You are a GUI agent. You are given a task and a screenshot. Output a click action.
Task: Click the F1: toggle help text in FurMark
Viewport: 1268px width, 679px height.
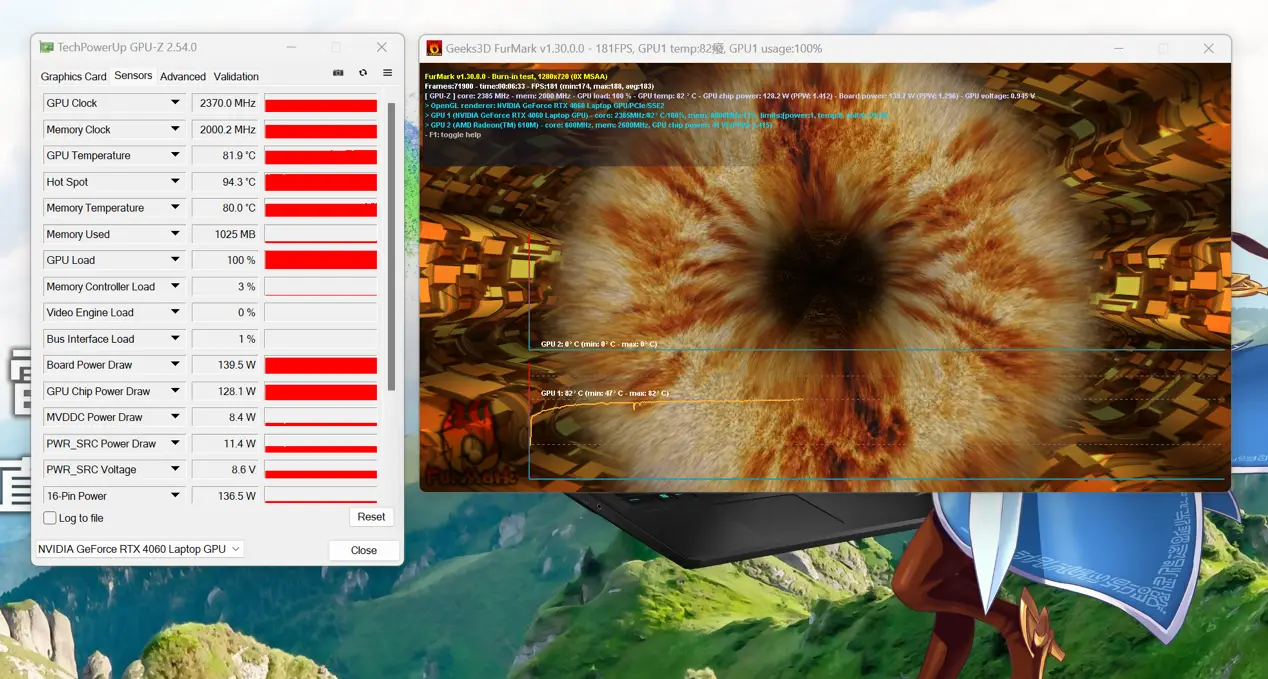[x=453, y=135]
